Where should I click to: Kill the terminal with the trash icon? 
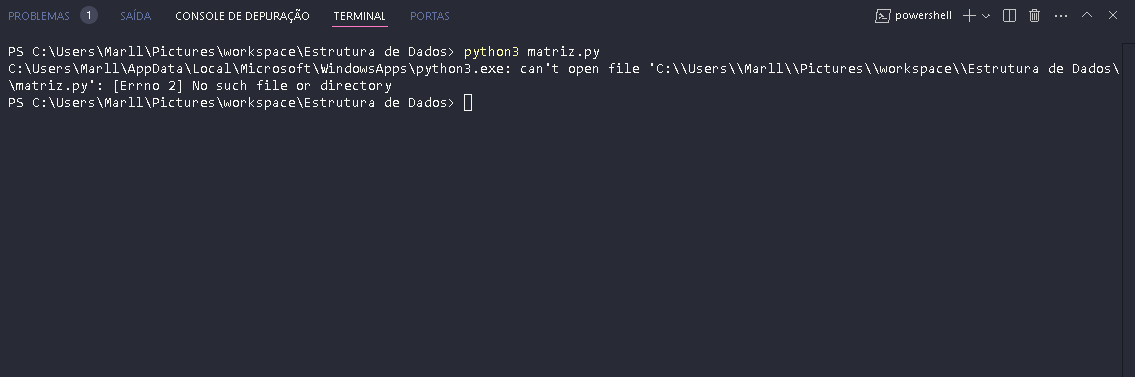[x=1034, y=16]
